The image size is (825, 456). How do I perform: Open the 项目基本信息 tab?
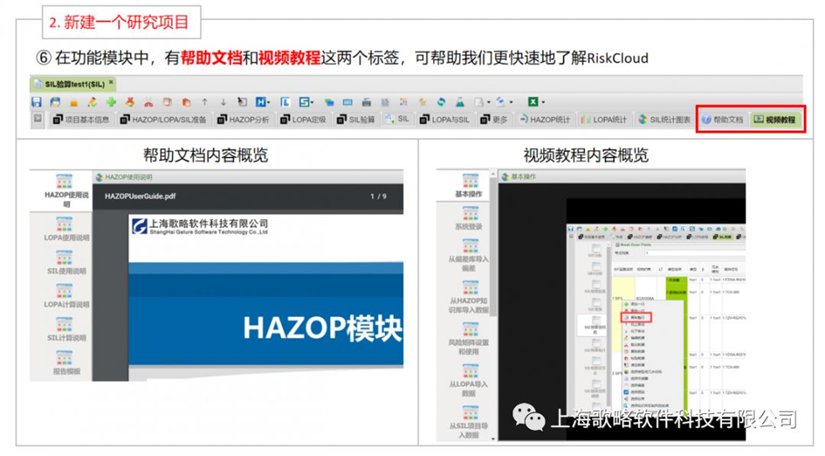pyautogui.click(x=81, y=119)
